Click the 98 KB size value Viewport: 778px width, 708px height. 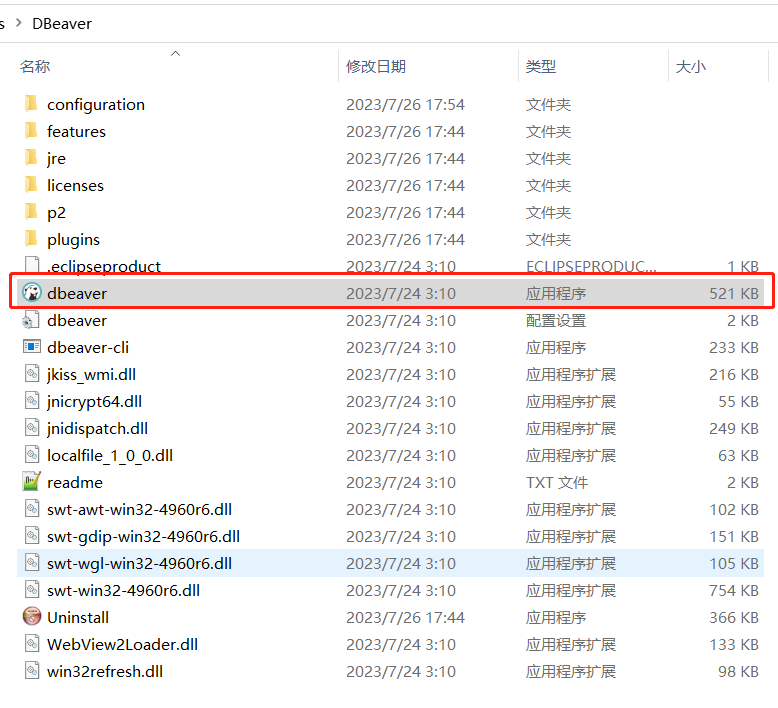[738, 671]
